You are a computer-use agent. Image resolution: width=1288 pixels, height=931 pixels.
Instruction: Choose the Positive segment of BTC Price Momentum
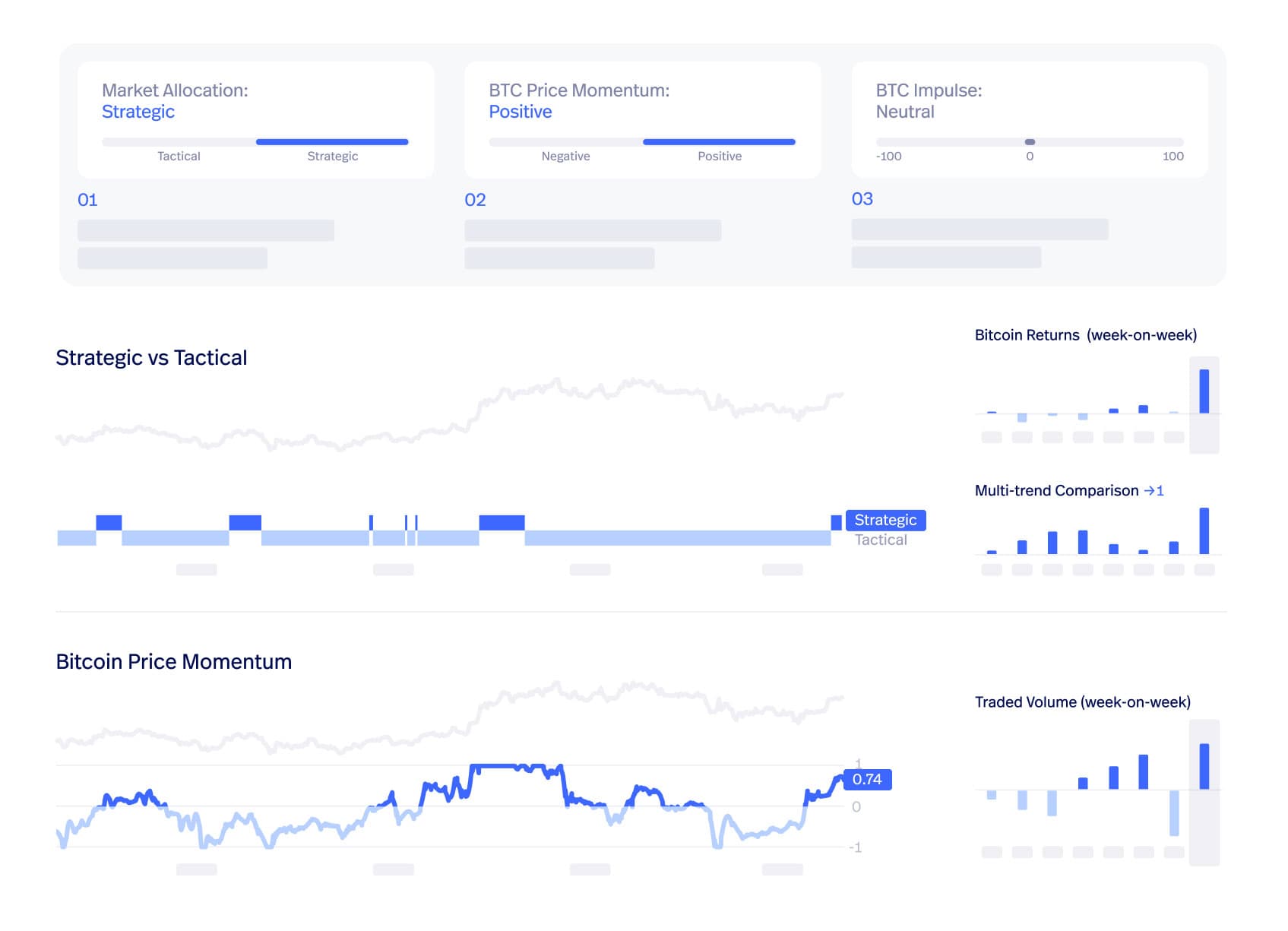(719, 142)
